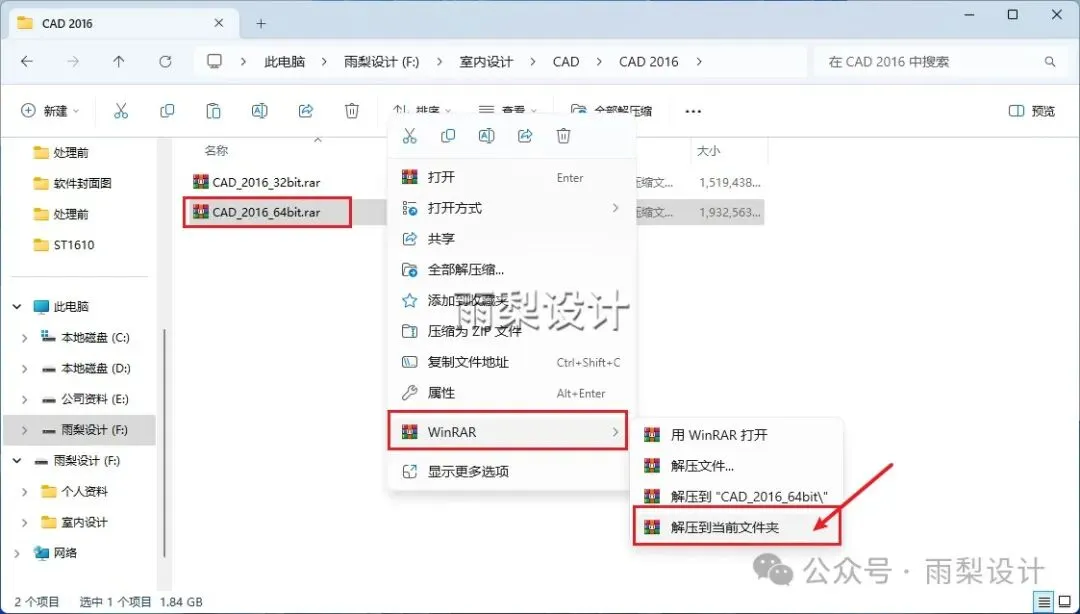The width and height of the screenshot is (1080, 614).
Task: Click the navigation pane scrollbar
Action: click(164, 441)
